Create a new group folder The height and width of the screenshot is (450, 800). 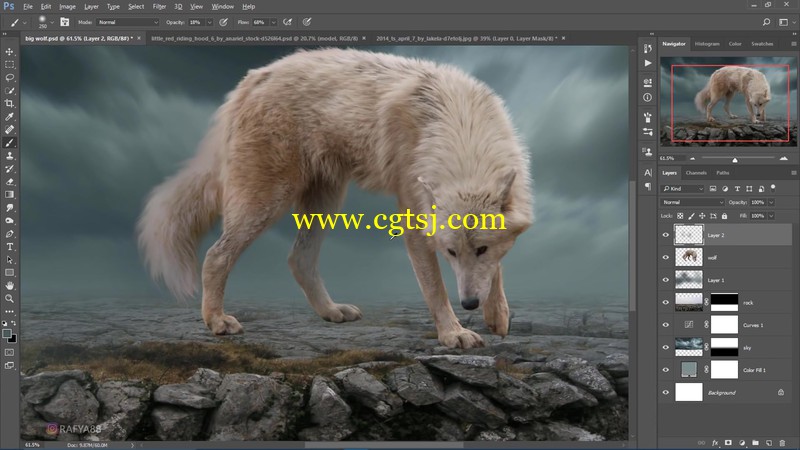[x=755, y=443]
